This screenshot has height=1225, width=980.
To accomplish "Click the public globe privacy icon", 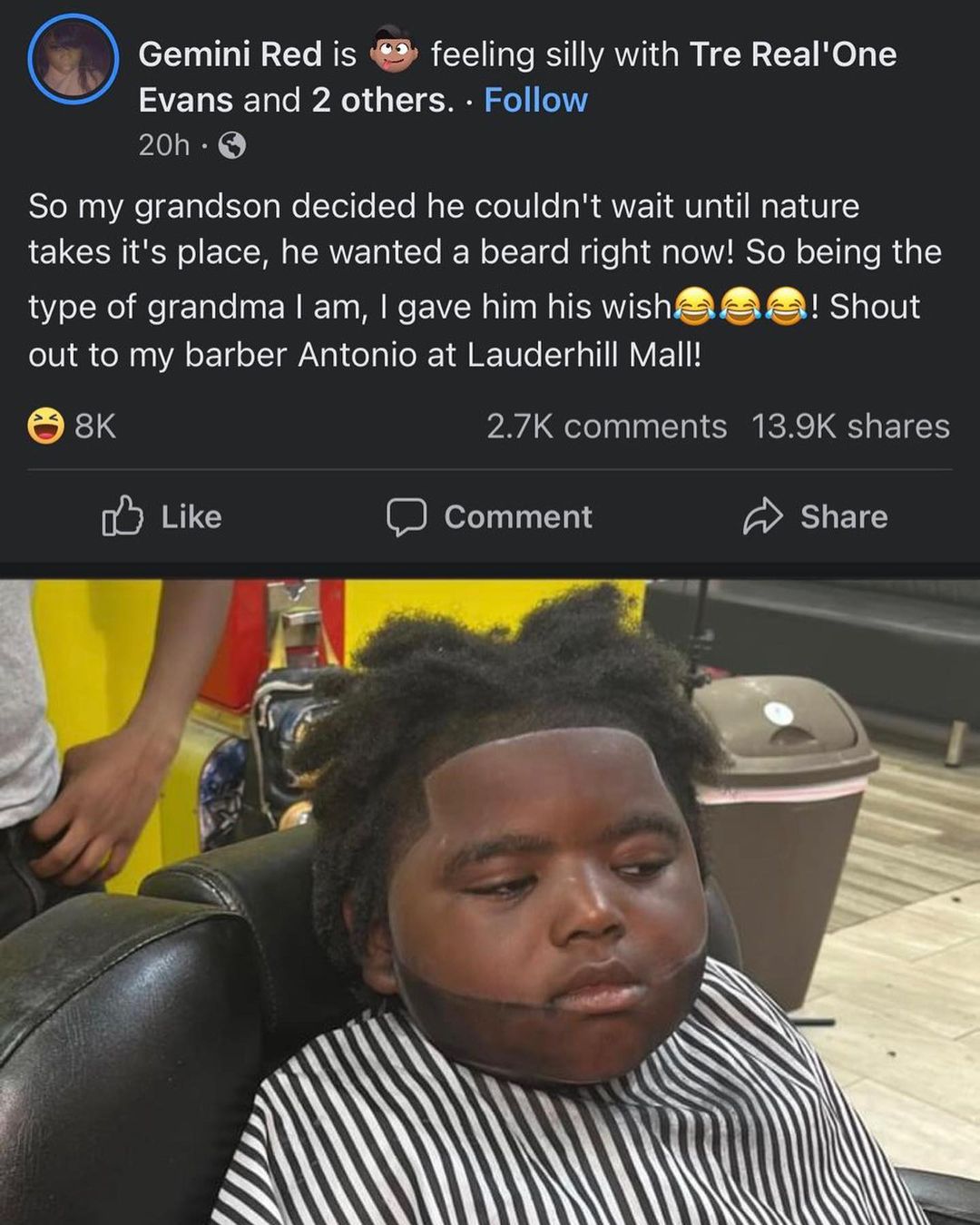I will pos(232,145).
